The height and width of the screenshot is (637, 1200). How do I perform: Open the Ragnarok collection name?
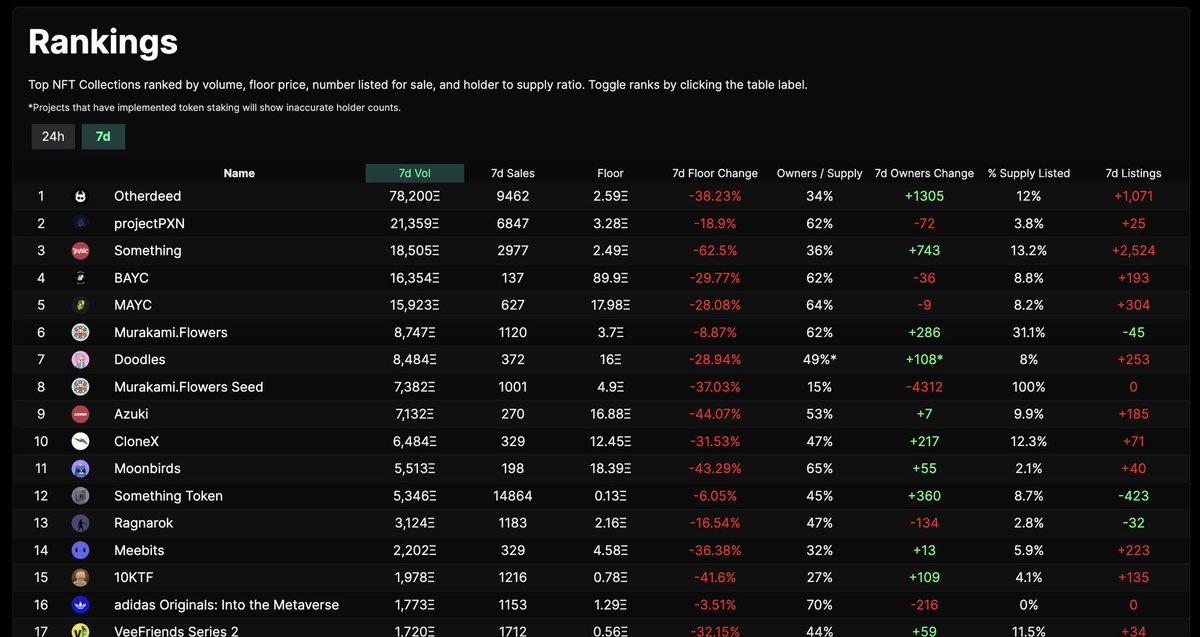point(144,523)
